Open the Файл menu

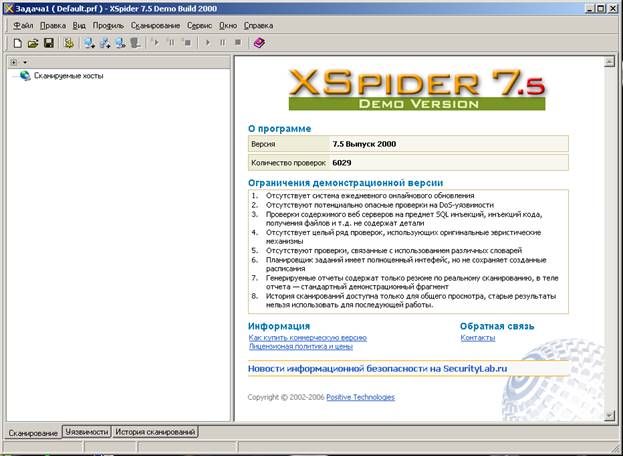click(23, 25)
